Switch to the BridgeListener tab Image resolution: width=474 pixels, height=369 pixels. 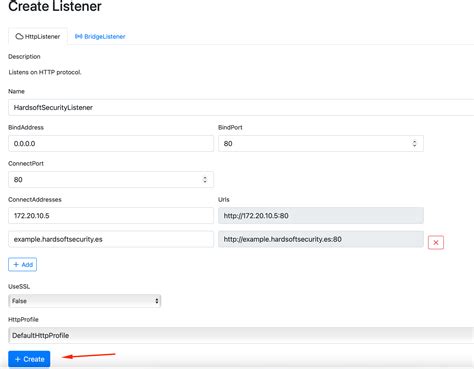pyautogui.click(x=100, y=36)
